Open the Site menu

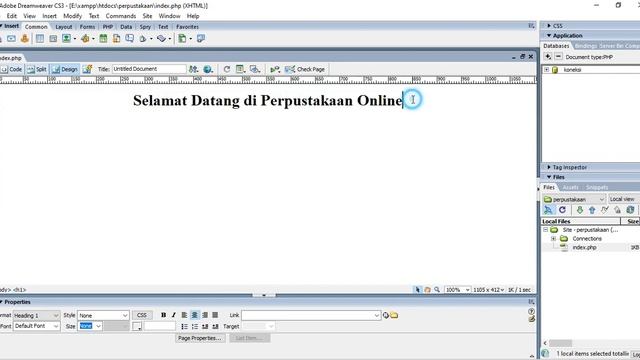click(x=147, y=16)
